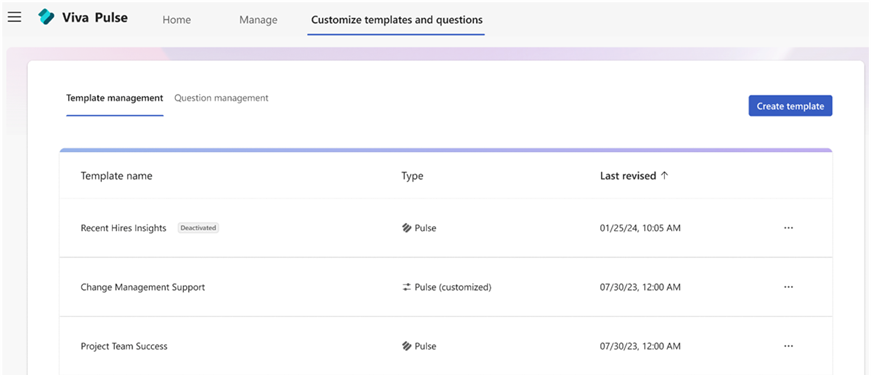Sort by the Type column header
This screenshot has height=377, width=871.
412,176
